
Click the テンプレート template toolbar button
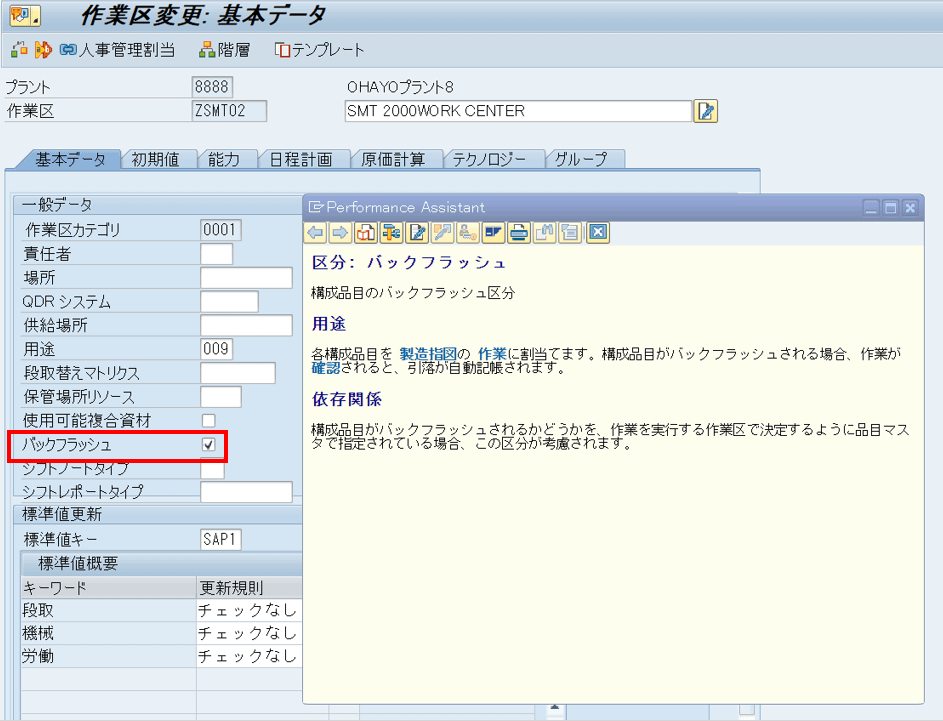320,49
